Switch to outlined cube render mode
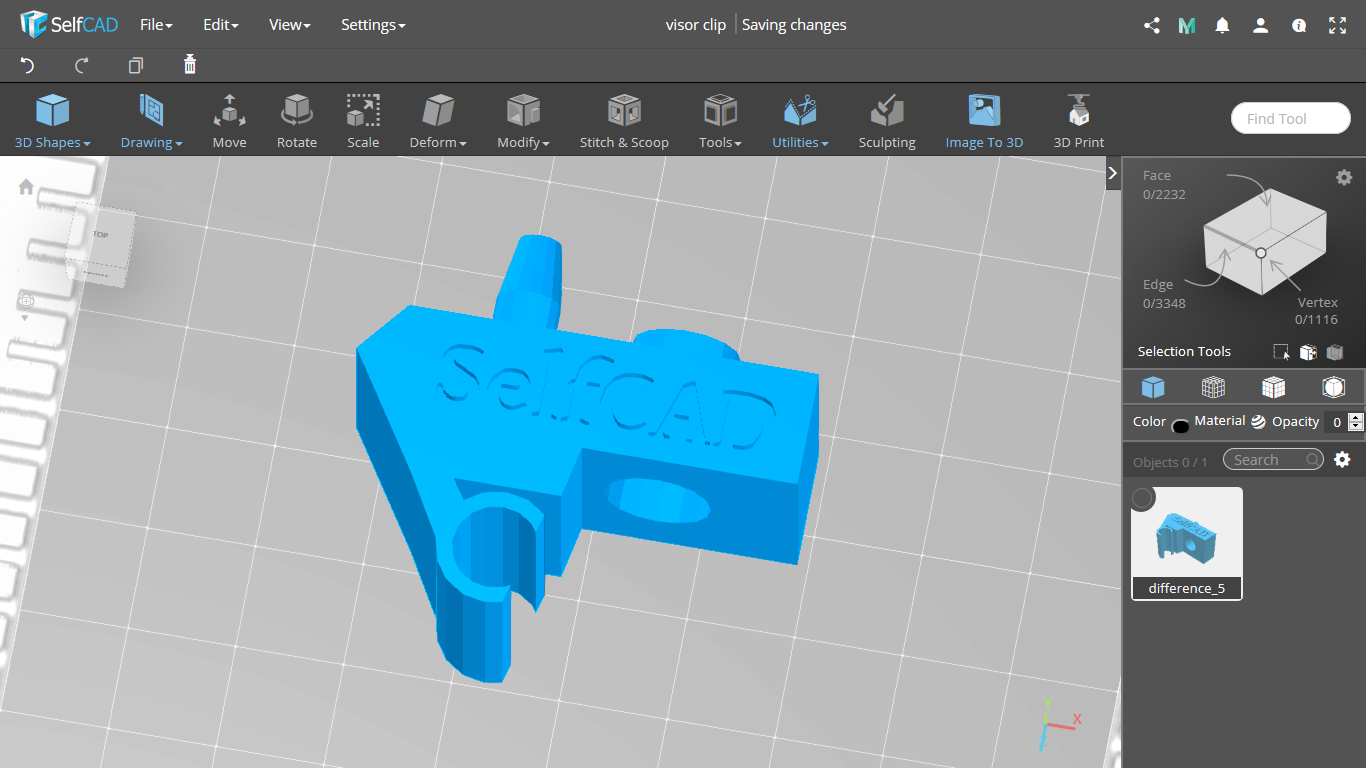1366x768 pixels. [x=1333, y=387]
